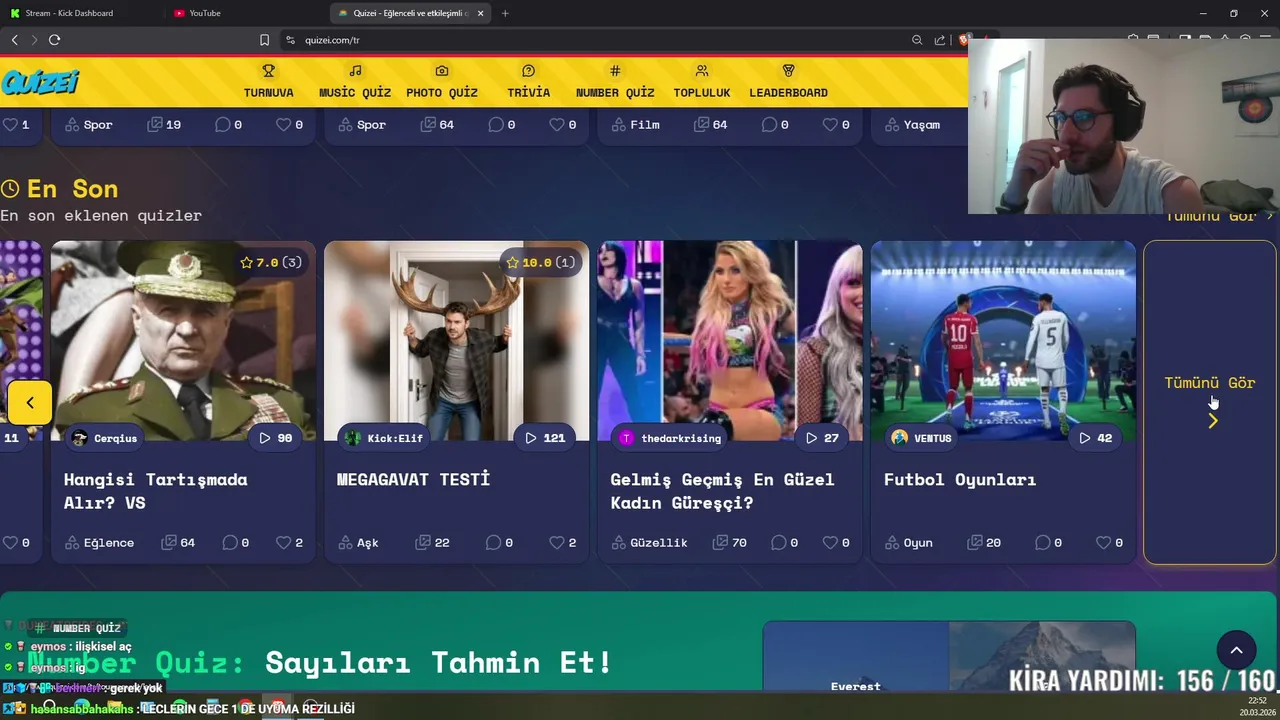Click the Güzellik category tag

pos(649,542)
